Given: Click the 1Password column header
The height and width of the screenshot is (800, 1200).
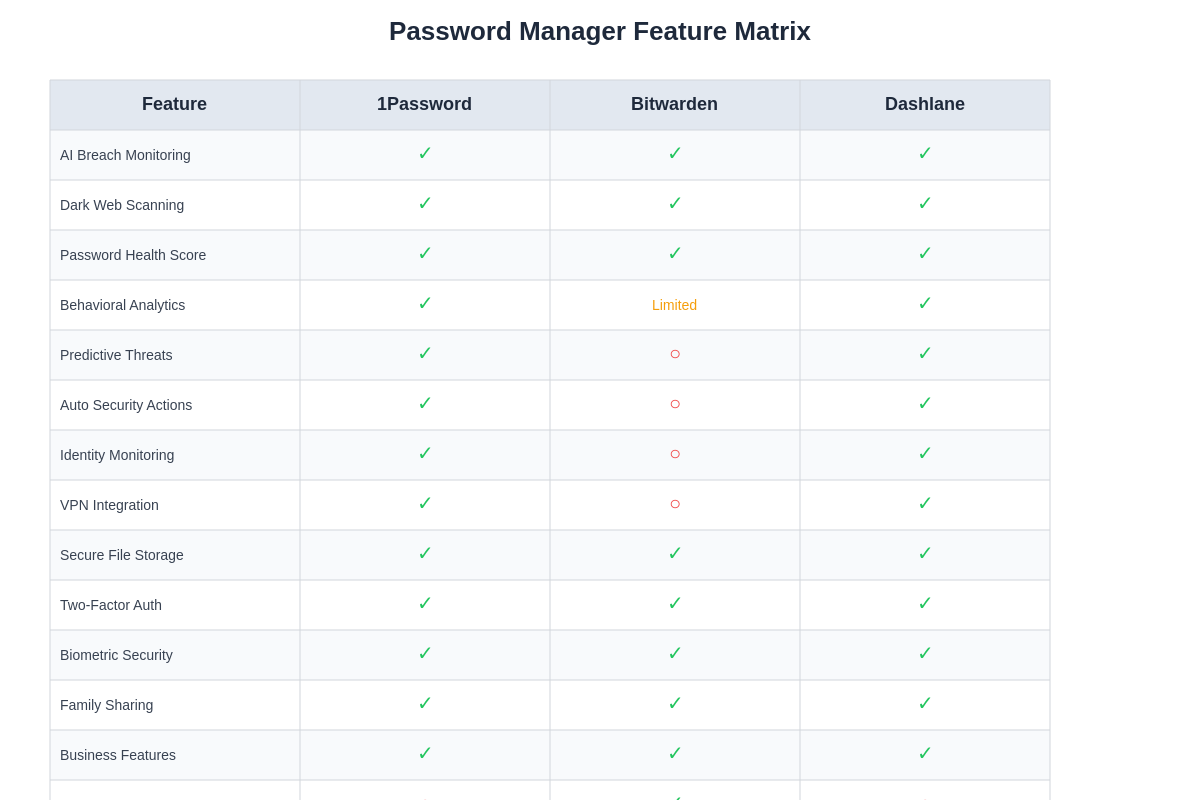Looking at the screenshot, I should coord(424,104).
